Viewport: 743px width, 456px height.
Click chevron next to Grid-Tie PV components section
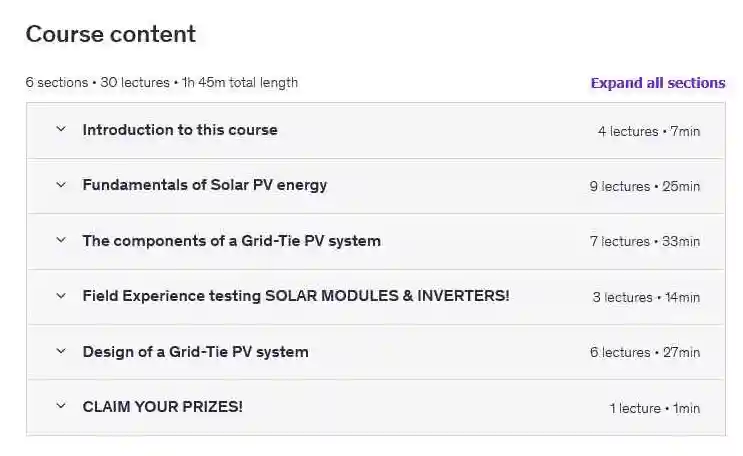coord(61,241)
